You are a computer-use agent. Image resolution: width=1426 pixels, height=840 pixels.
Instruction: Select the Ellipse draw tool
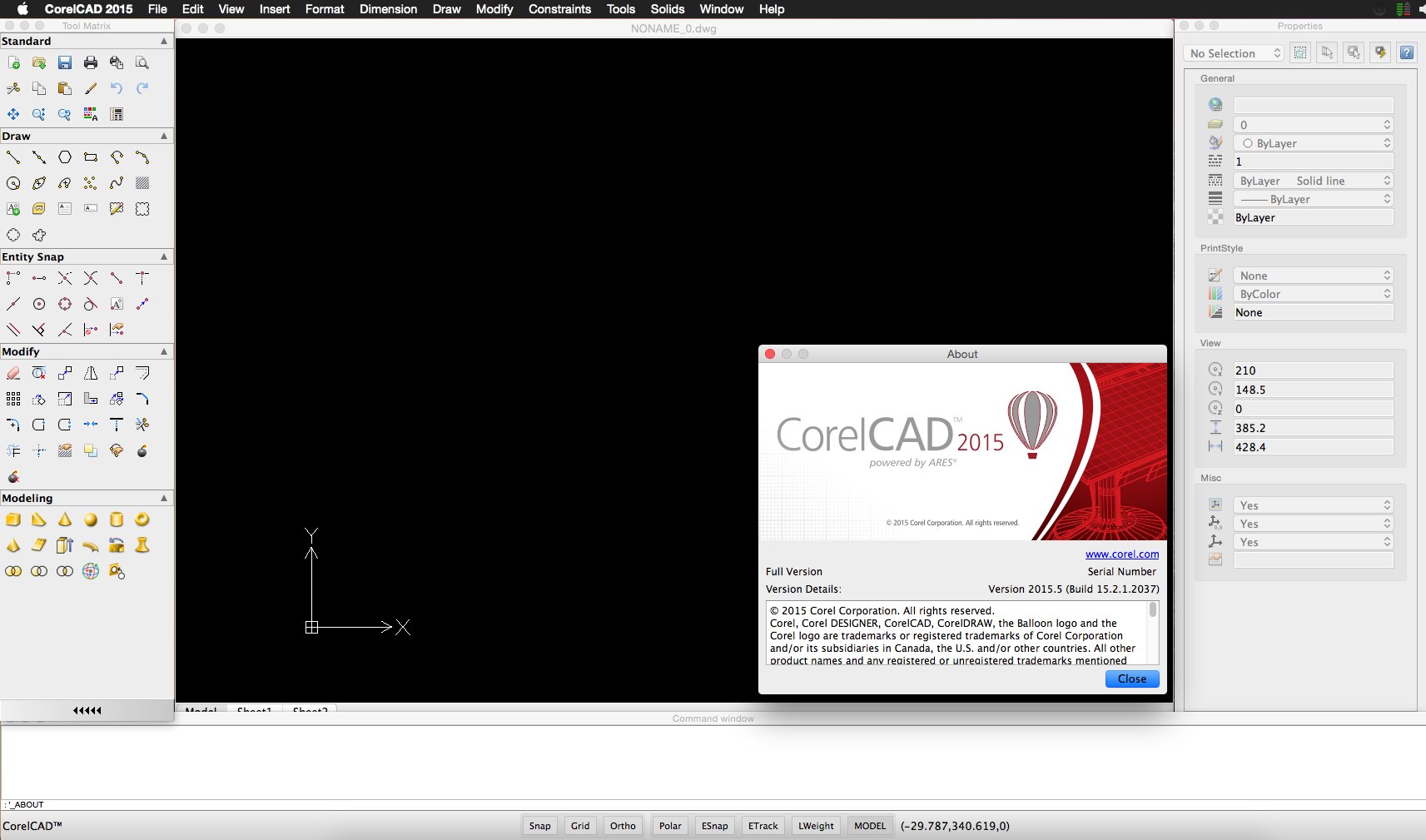pos(39,183)
